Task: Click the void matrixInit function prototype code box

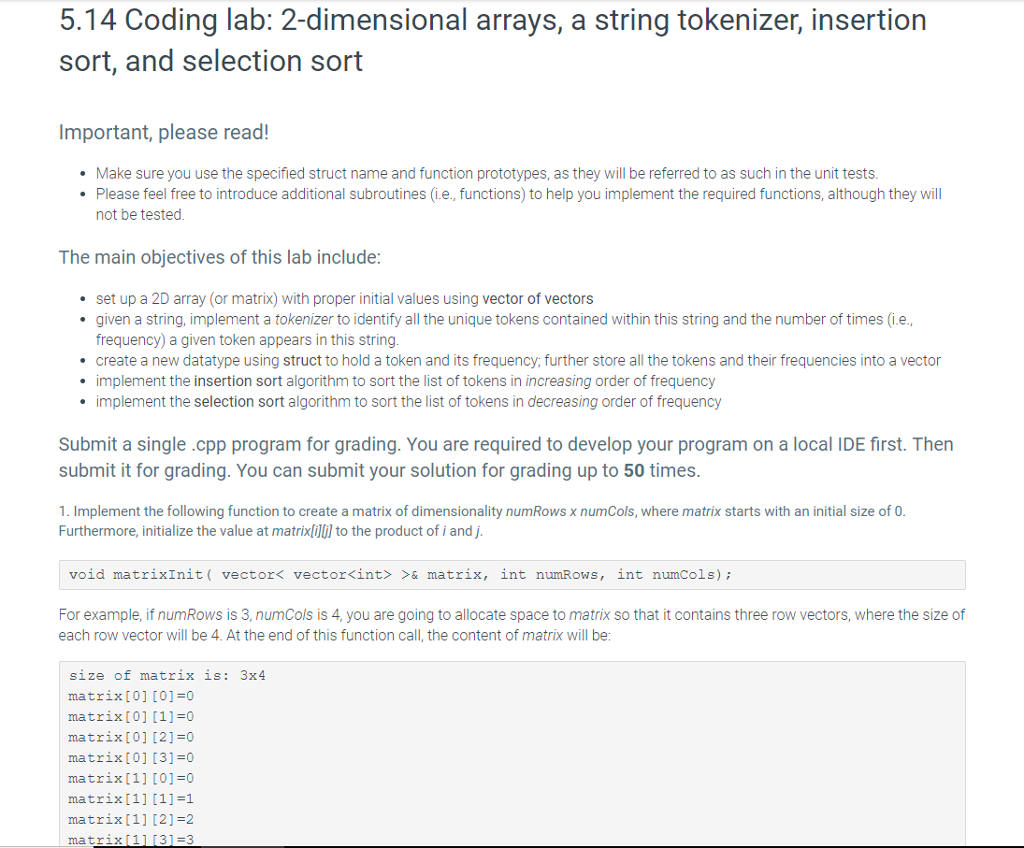Action: coord(512,575)
